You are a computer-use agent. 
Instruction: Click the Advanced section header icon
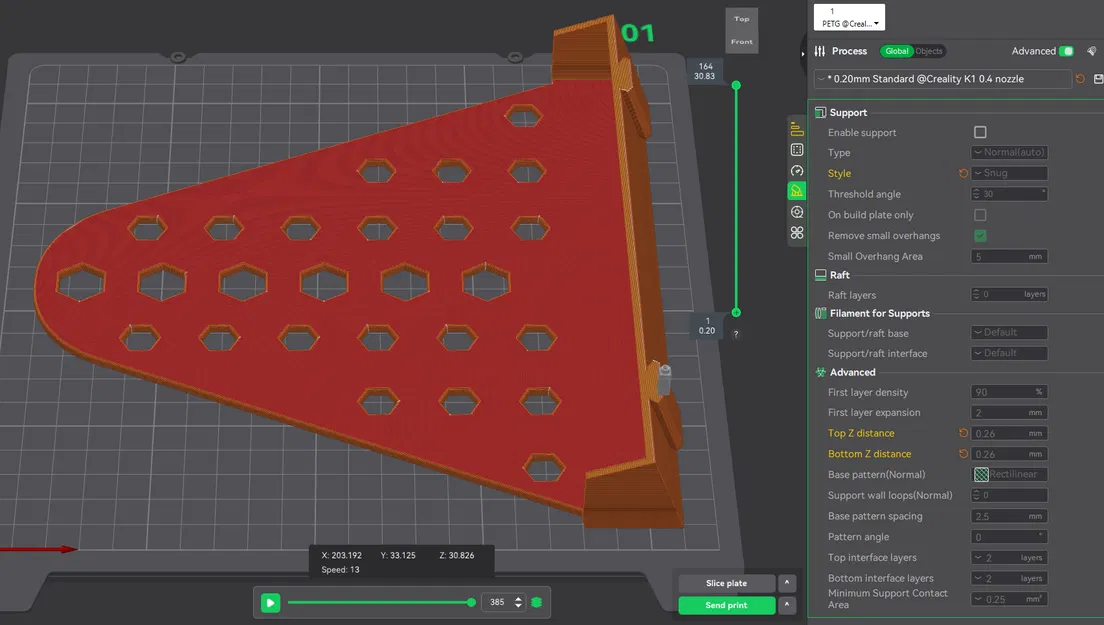[x=820, y=372]
